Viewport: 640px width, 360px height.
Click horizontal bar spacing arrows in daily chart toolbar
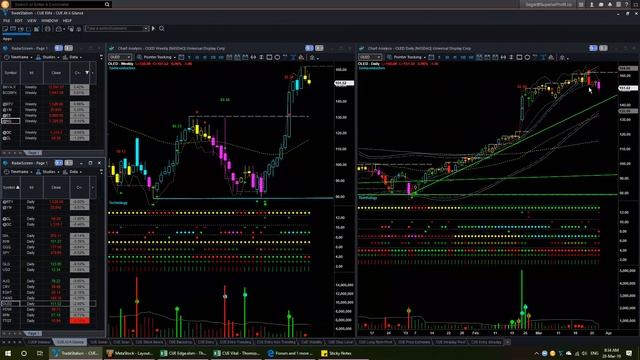pyautogui.click(x=503, y=57)
